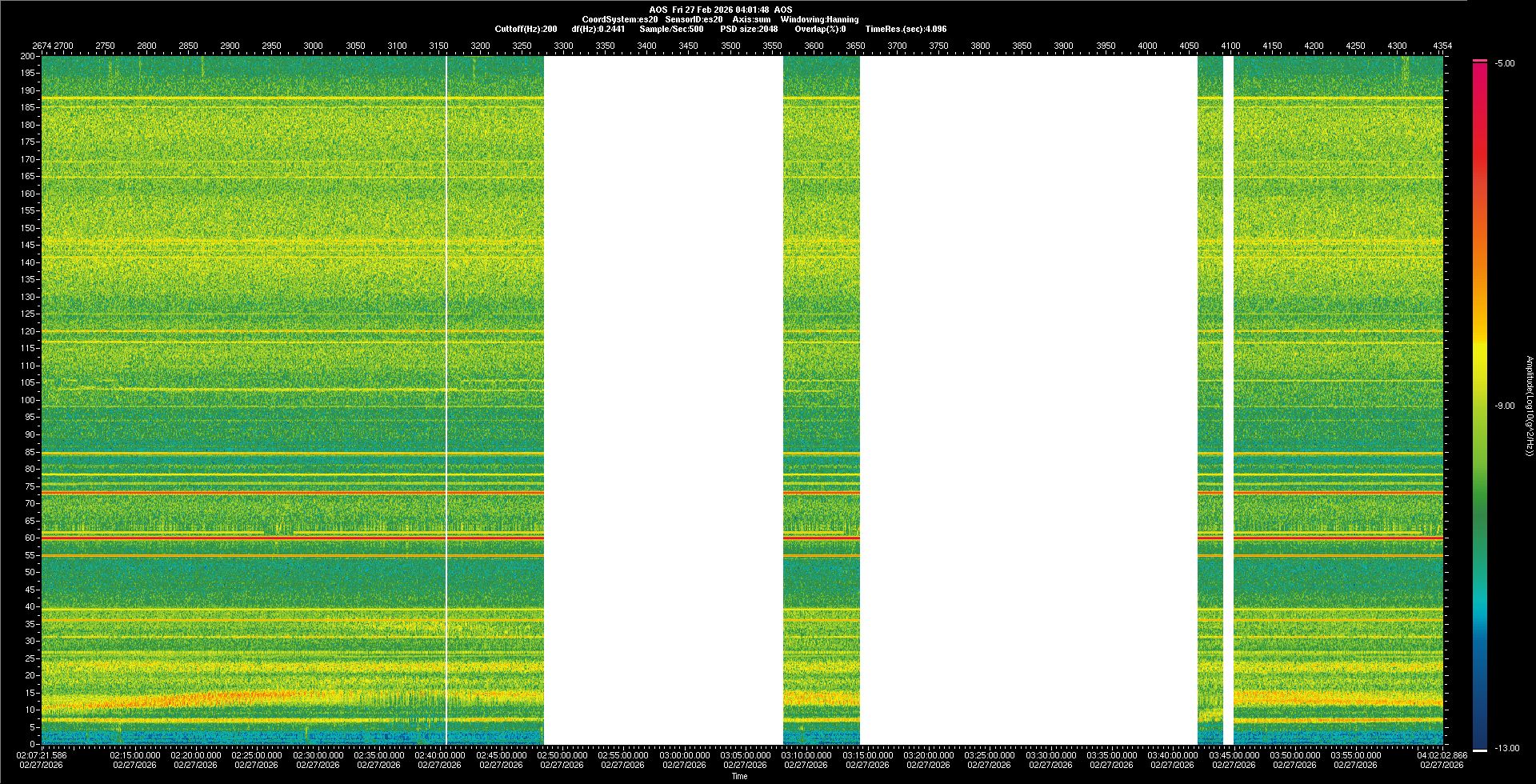The height and width of the screenshot is (784, 1536).
Task: Click the -13.00 colorbar minimum marker
Action: [1506, 748]
